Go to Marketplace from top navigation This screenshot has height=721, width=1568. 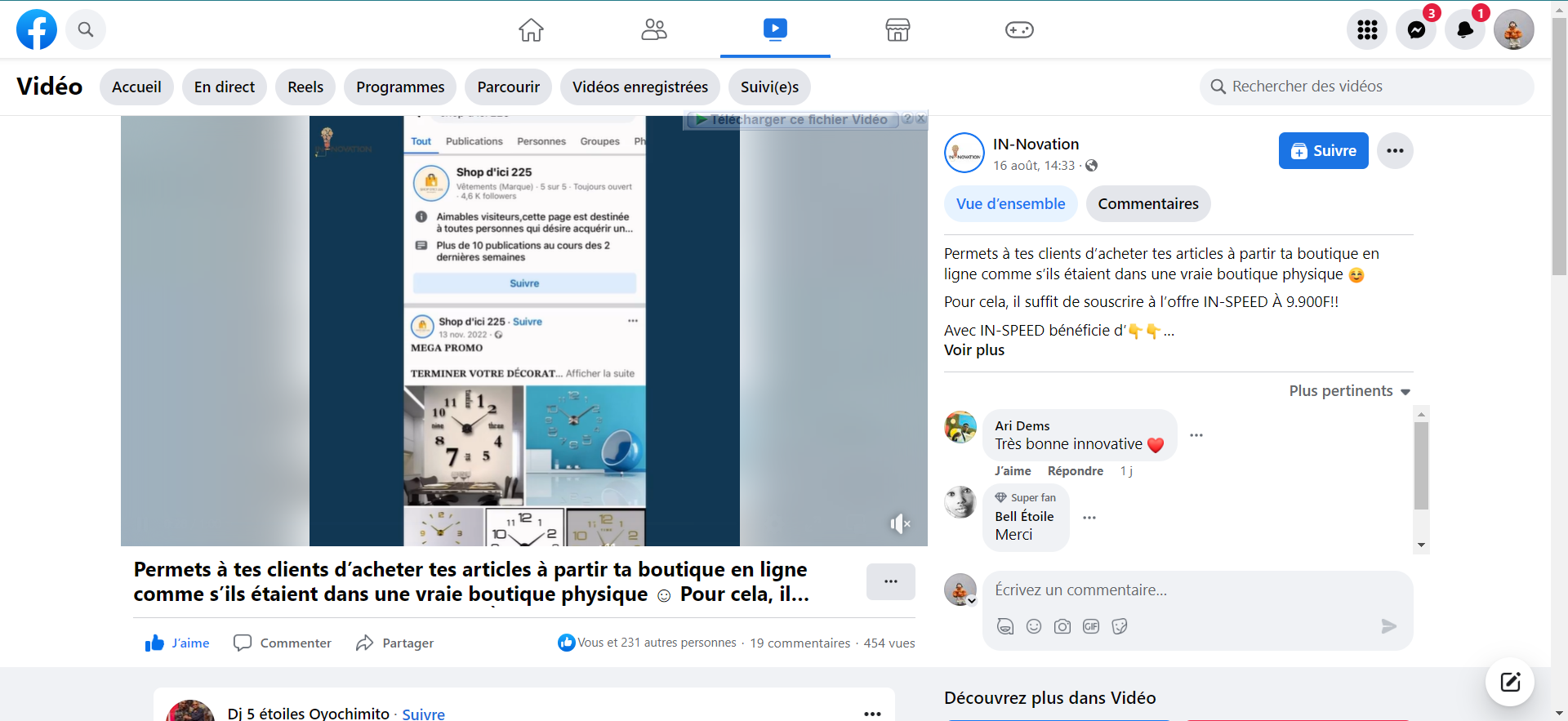pyautogui.click(x=898, y=30)
